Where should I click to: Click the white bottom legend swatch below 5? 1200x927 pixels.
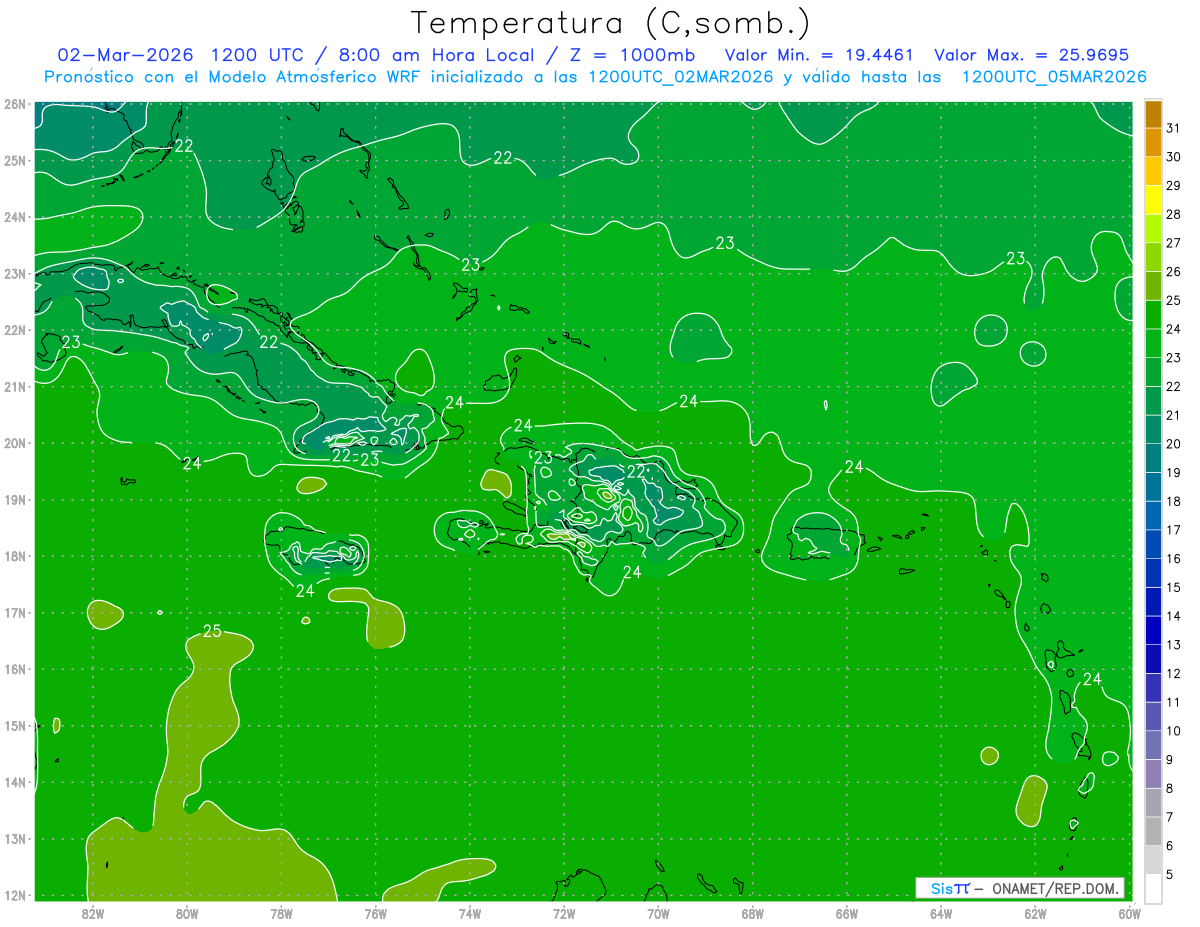pyautogui.click(x=1153, y=888)
